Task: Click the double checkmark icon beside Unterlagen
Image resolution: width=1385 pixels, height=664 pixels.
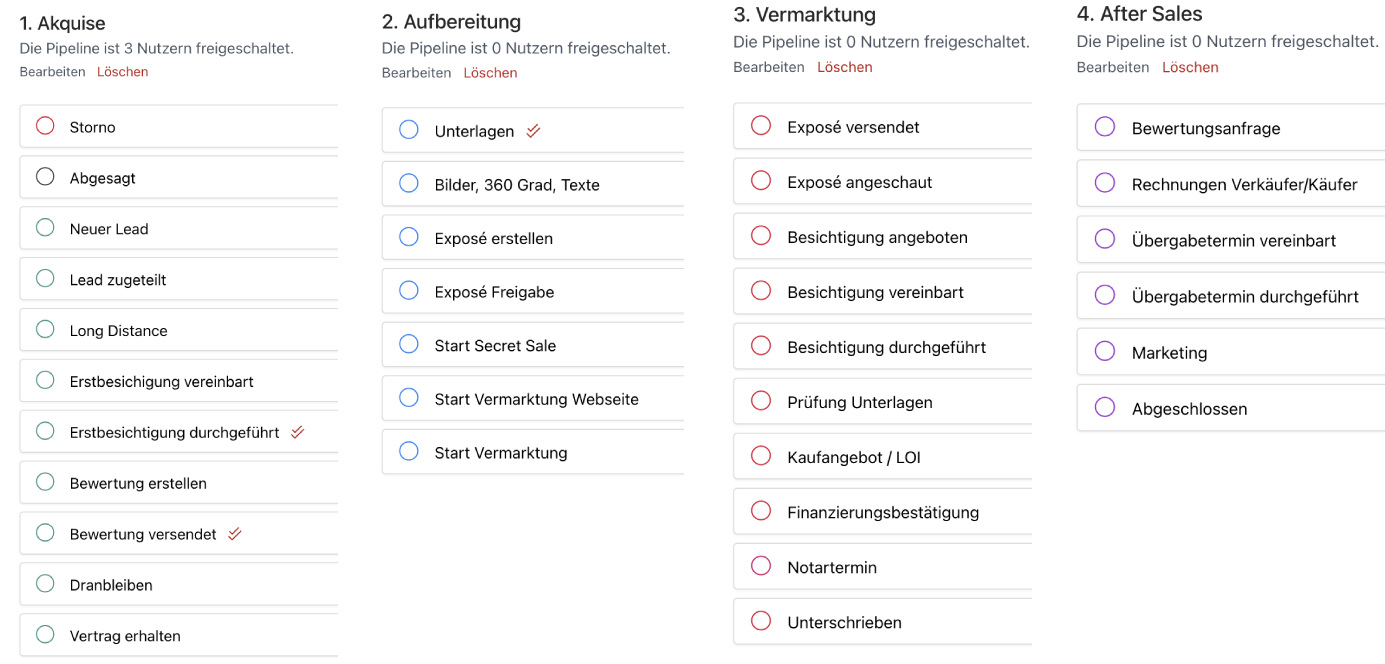Action: click(x=533, y=131)
